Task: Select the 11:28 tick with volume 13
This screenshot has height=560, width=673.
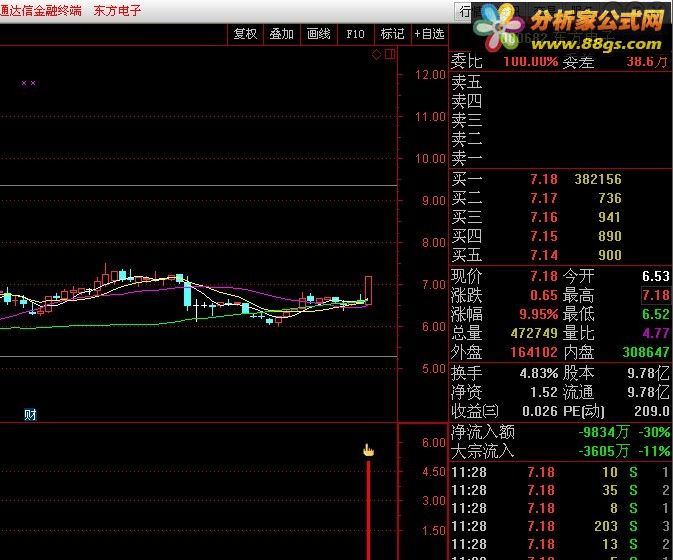Action: click(x=561, y=544)
